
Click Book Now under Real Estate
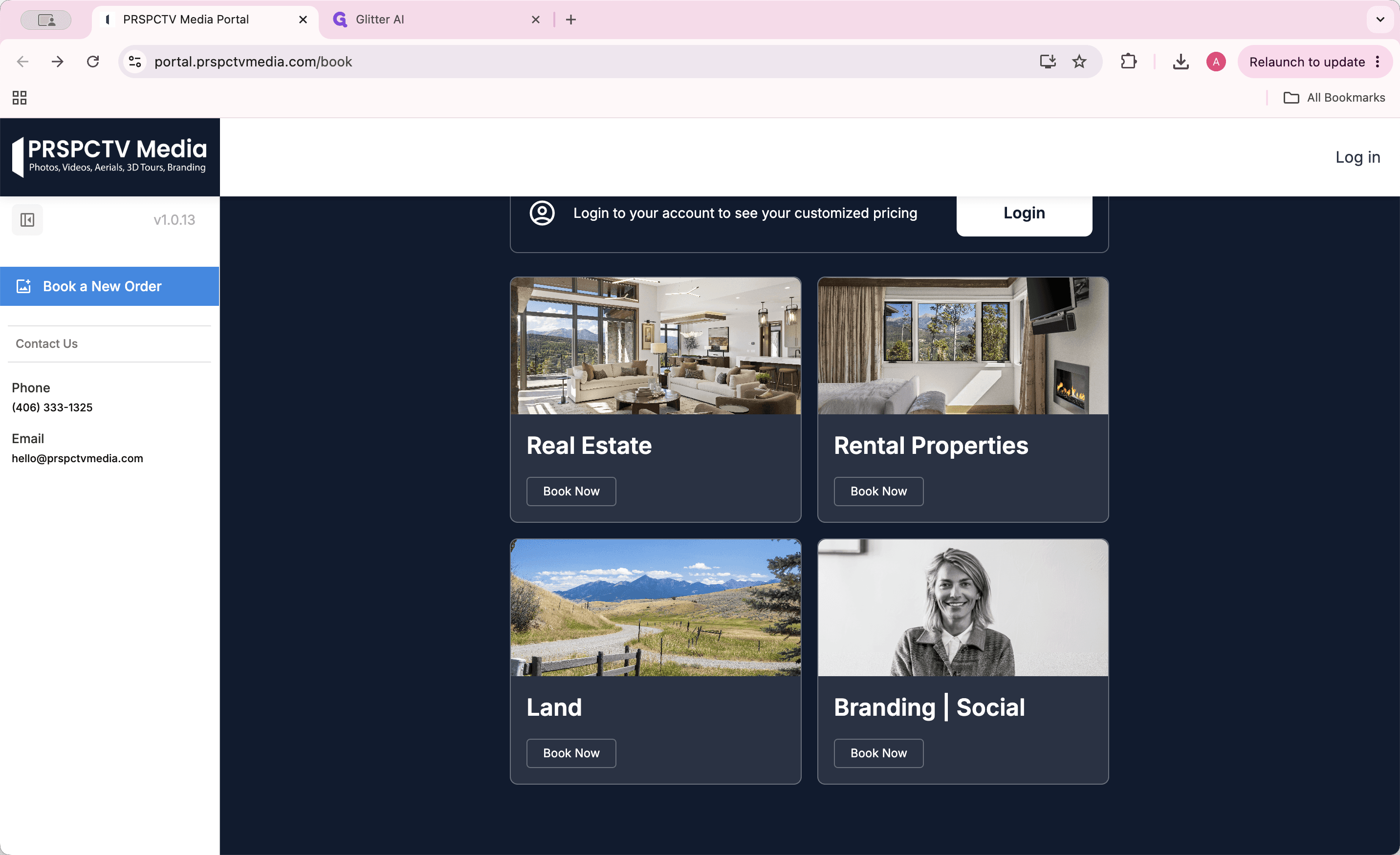tap(571, 491)
